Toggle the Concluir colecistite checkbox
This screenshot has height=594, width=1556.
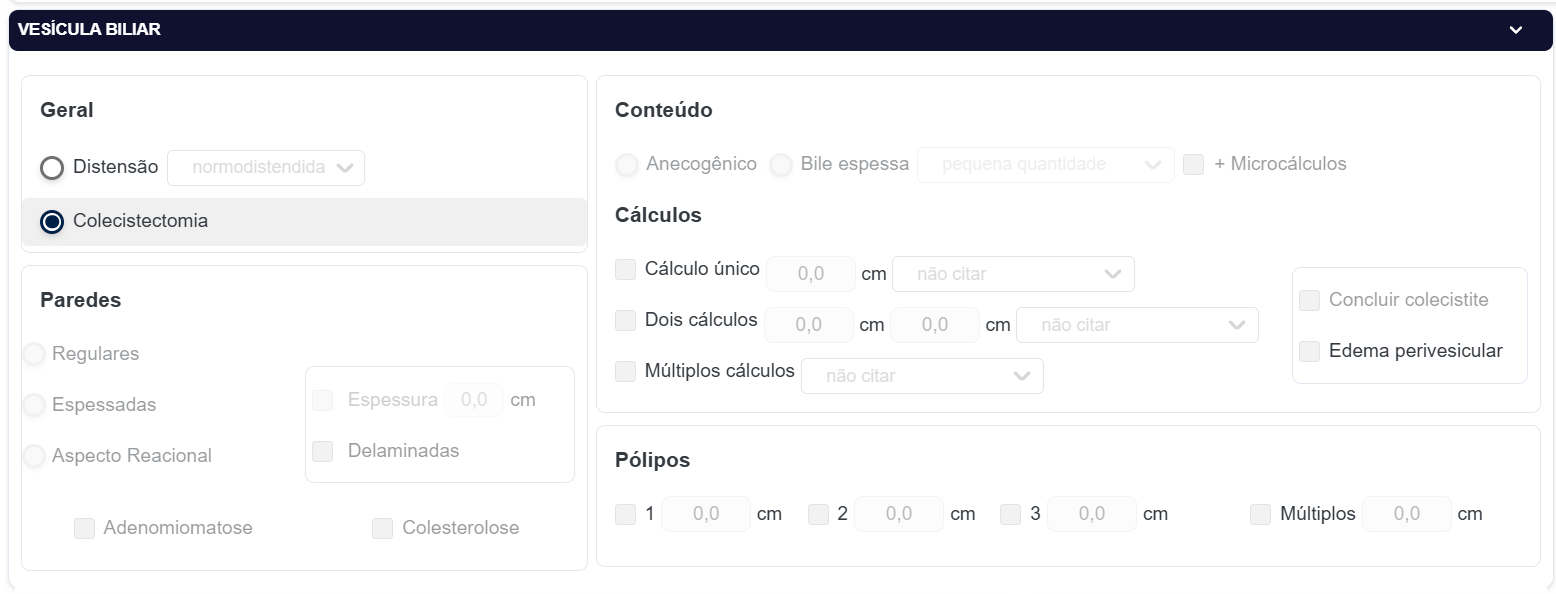(x=1309, y=300)
